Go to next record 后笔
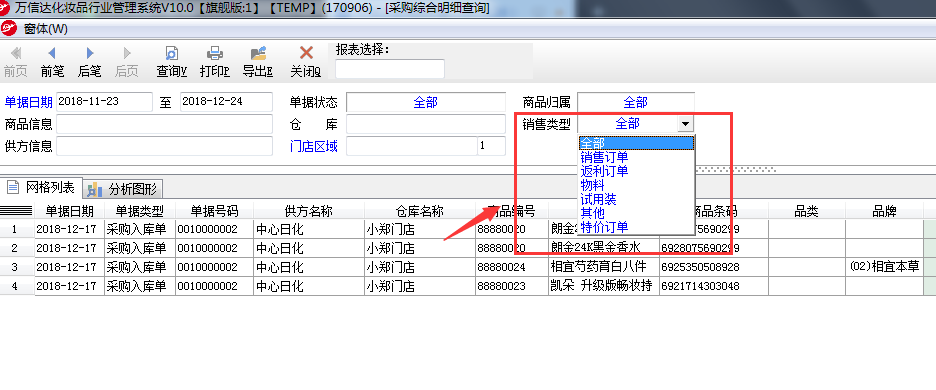This screenshot has height=390, width=936. (x=90, y=54)
